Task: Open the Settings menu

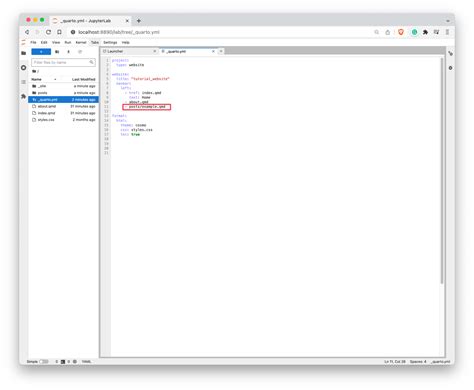Action: 110,43
